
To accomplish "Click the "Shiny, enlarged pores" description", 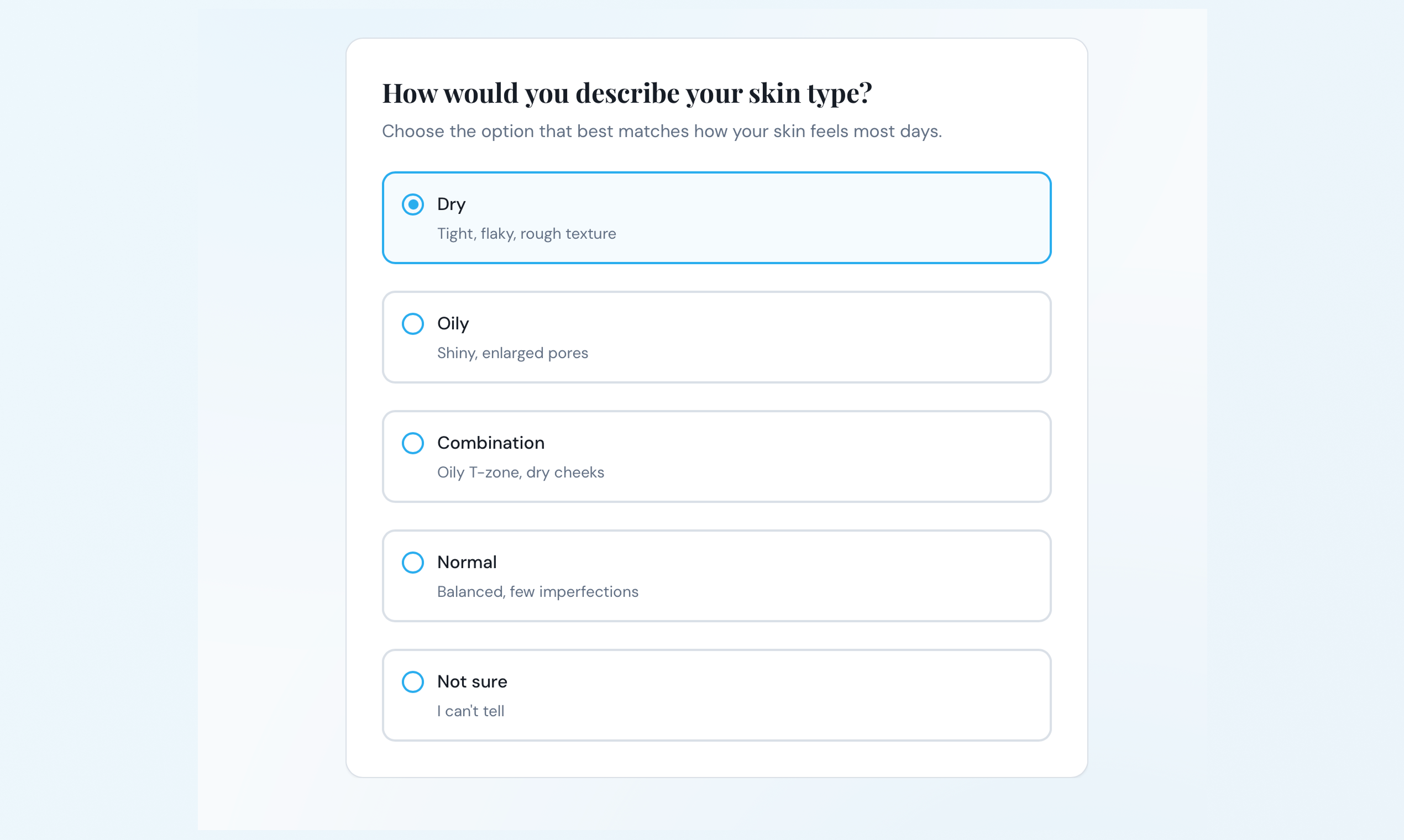I will point(512,353).
